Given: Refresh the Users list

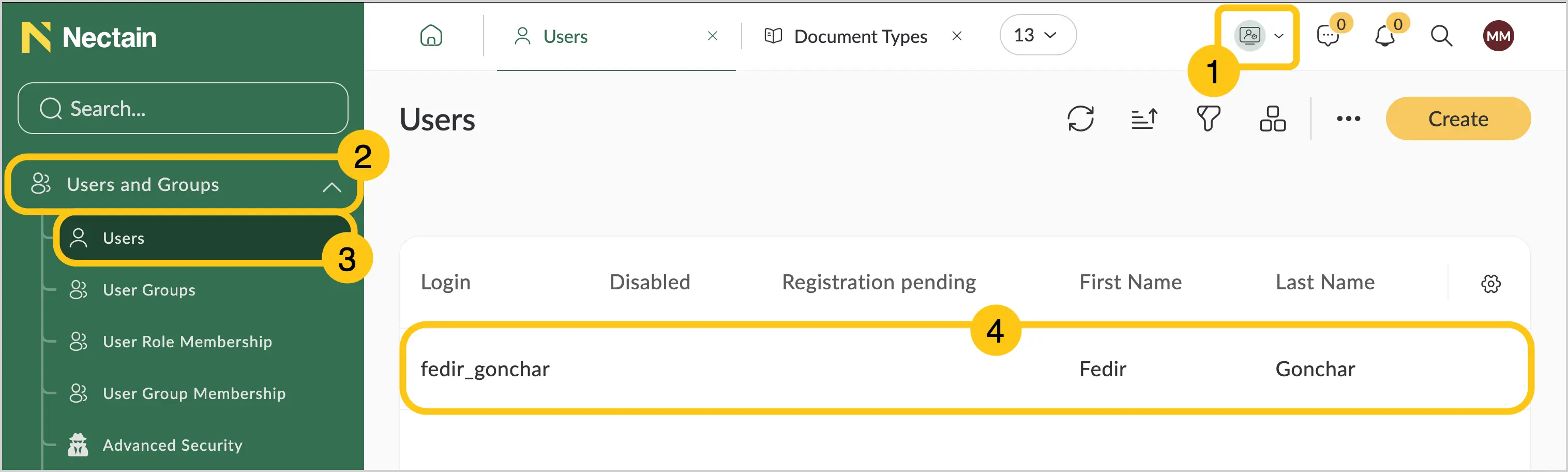Looking at the screenshot, I should [x=1080, y=119].
